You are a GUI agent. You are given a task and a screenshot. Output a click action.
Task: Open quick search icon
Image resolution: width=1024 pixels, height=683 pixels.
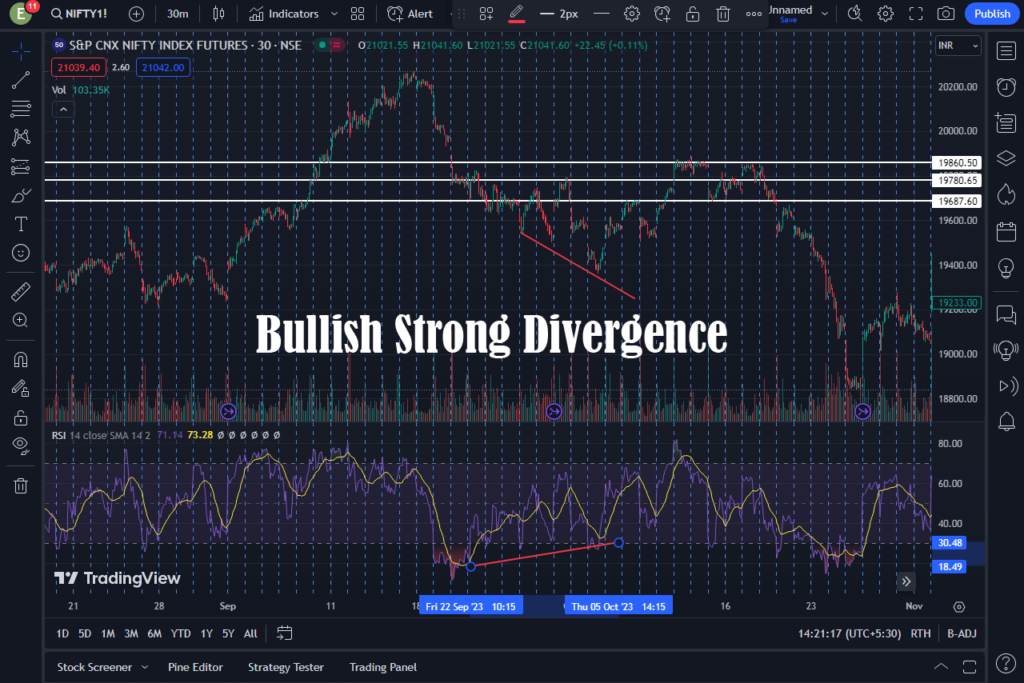pyautogui.click(x=855, y=14)
